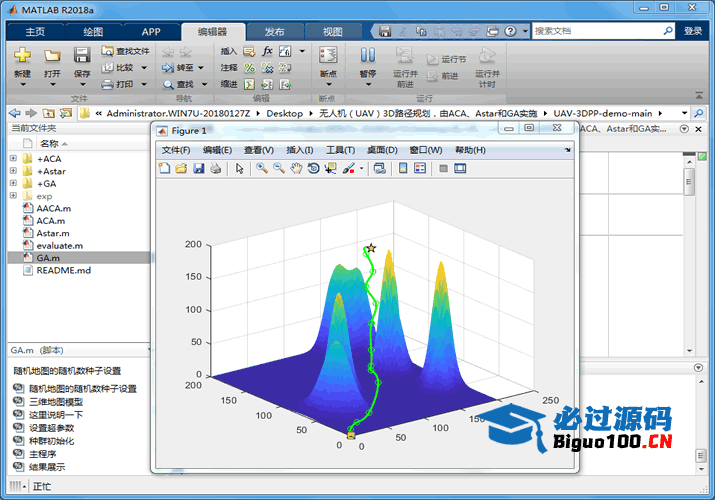715x500 pixels.
Task: Open the Brush tool color dropdown arrow
Action: coord(361,169)
